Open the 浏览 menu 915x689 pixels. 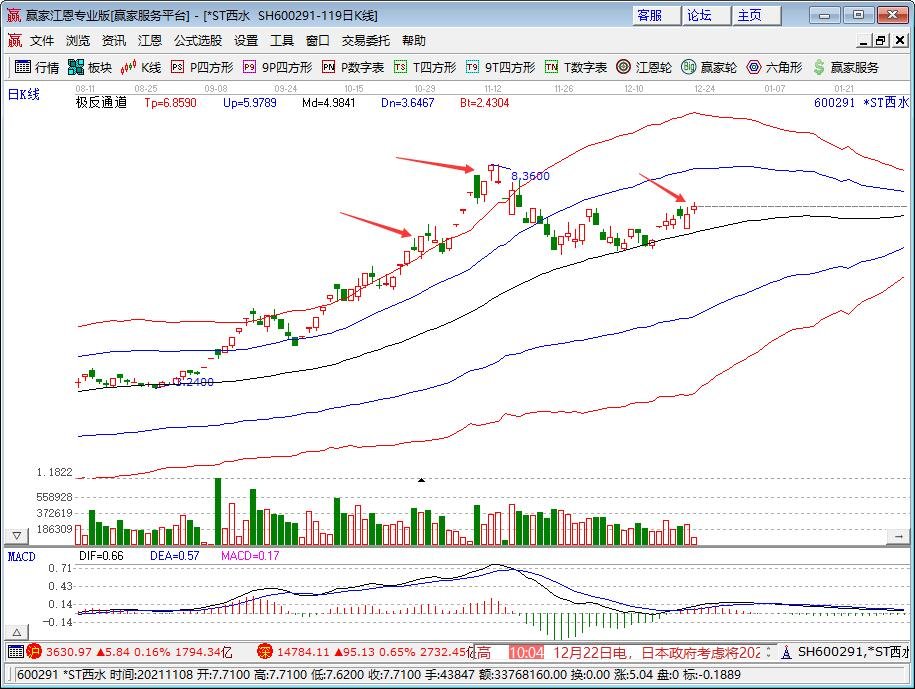(78, 40)
